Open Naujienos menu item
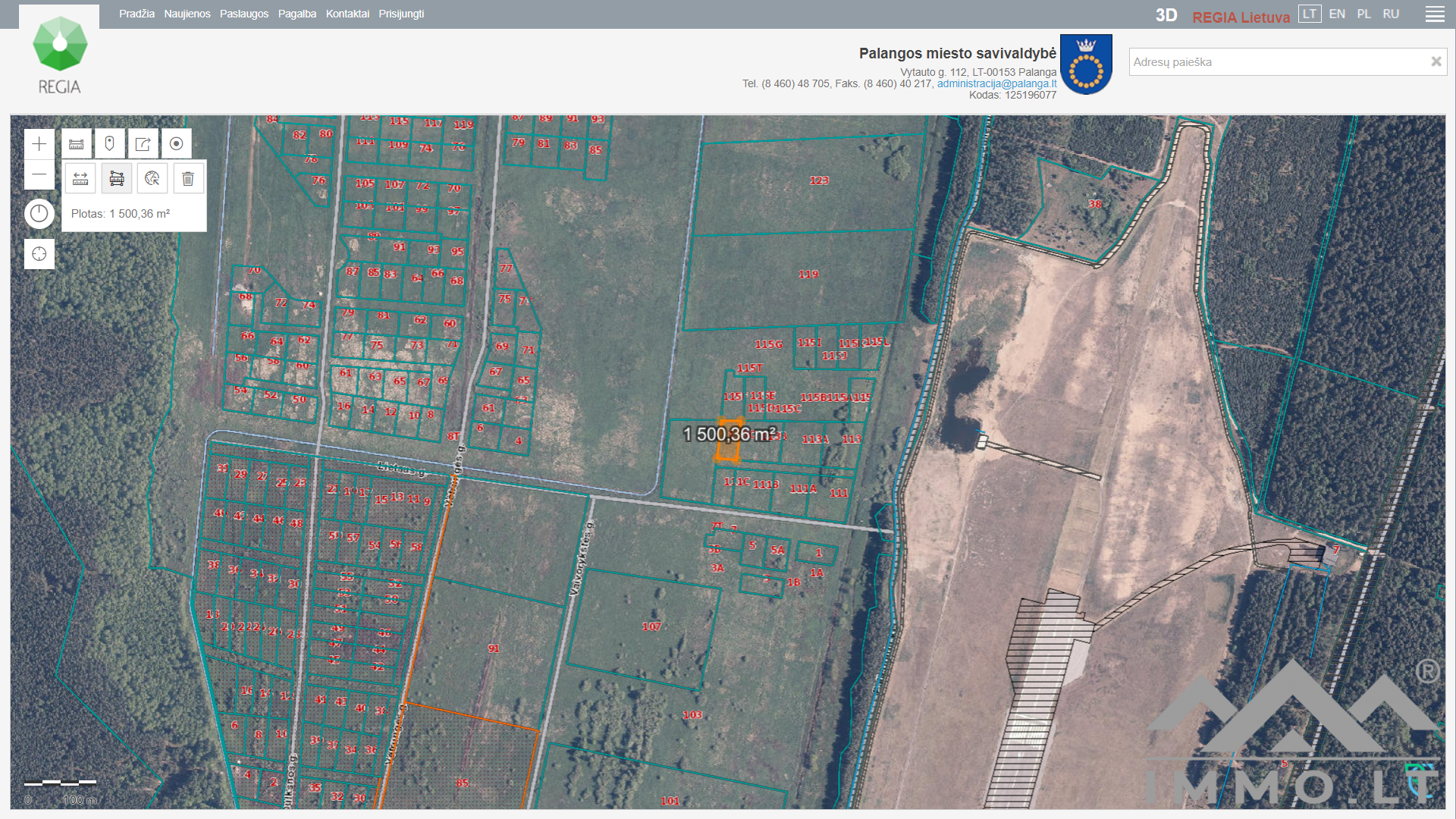 click(x=187, y=14)
